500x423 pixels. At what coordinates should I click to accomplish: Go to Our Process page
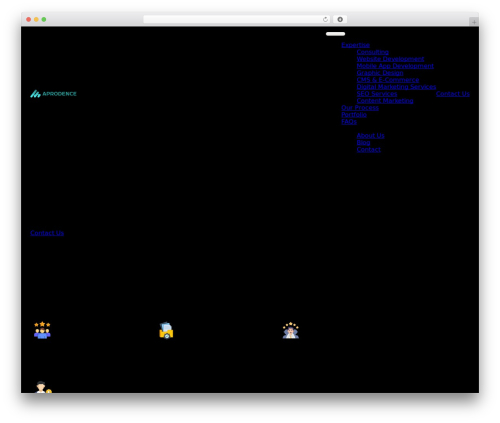tap(360, 108)
